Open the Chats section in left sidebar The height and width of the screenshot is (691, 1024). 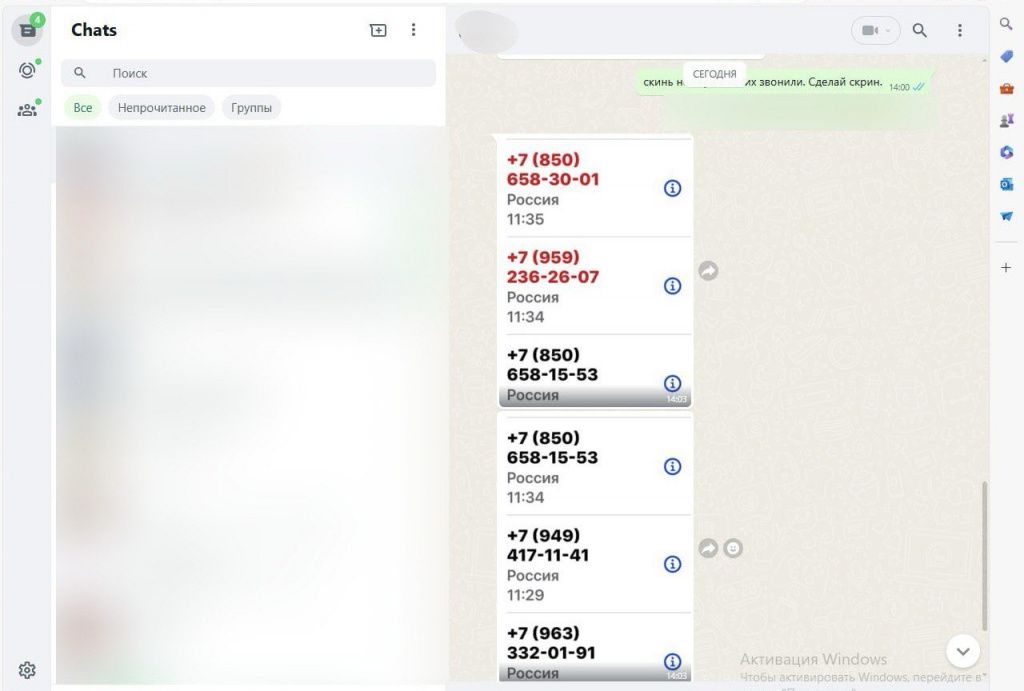[x=27, y=30]
